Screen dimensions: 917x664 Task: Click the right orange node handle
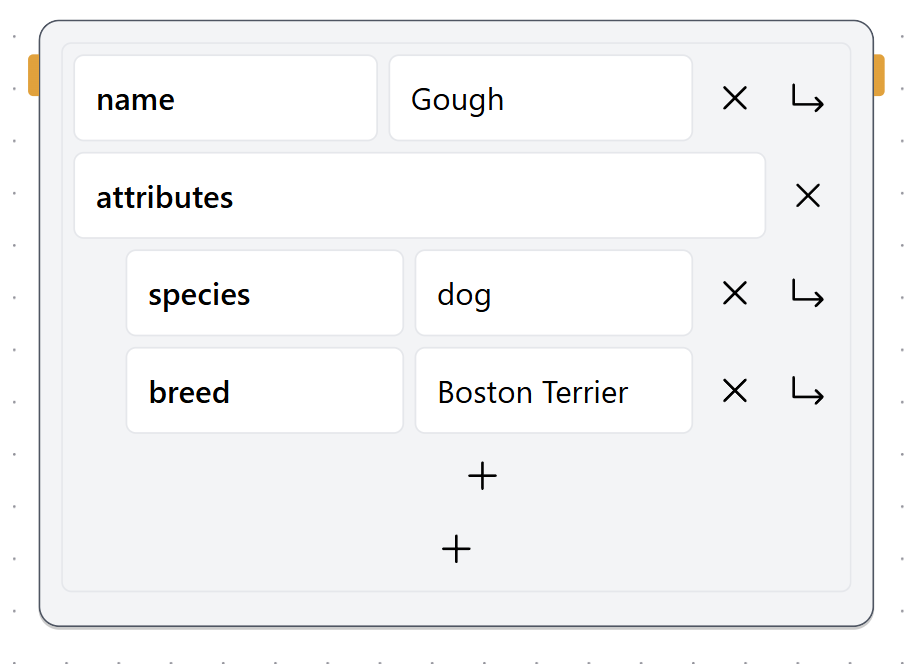point(879,76)
